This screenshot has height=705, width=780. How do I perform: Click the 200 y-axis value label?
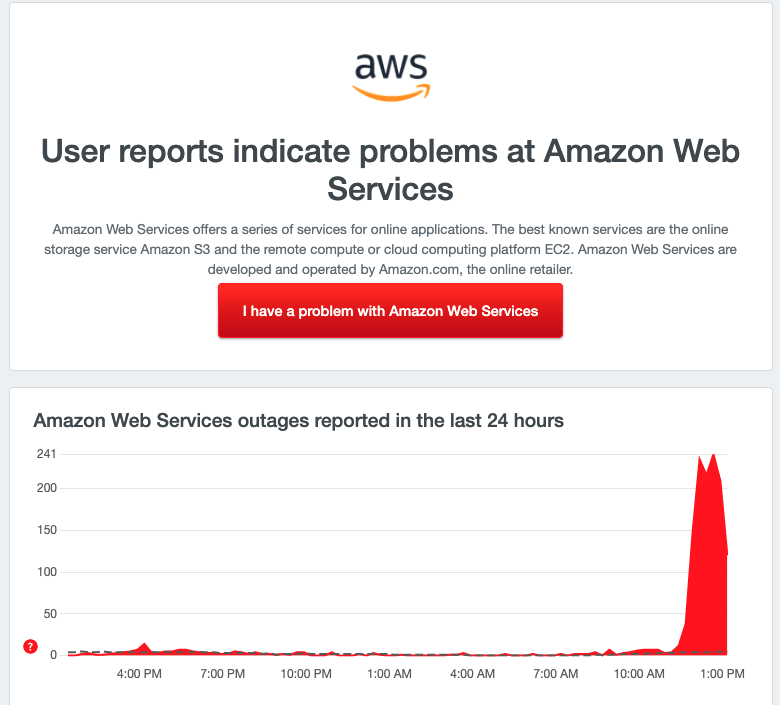47,488
